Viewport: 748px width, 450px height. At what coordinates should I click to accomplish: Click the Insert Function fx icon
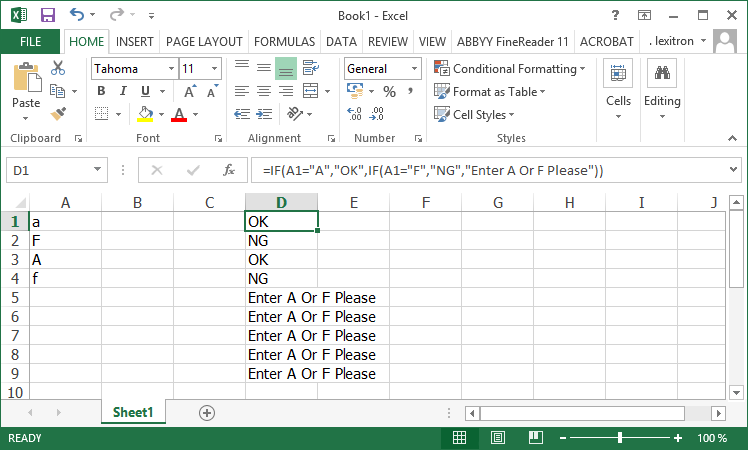(x=229, y=170)
